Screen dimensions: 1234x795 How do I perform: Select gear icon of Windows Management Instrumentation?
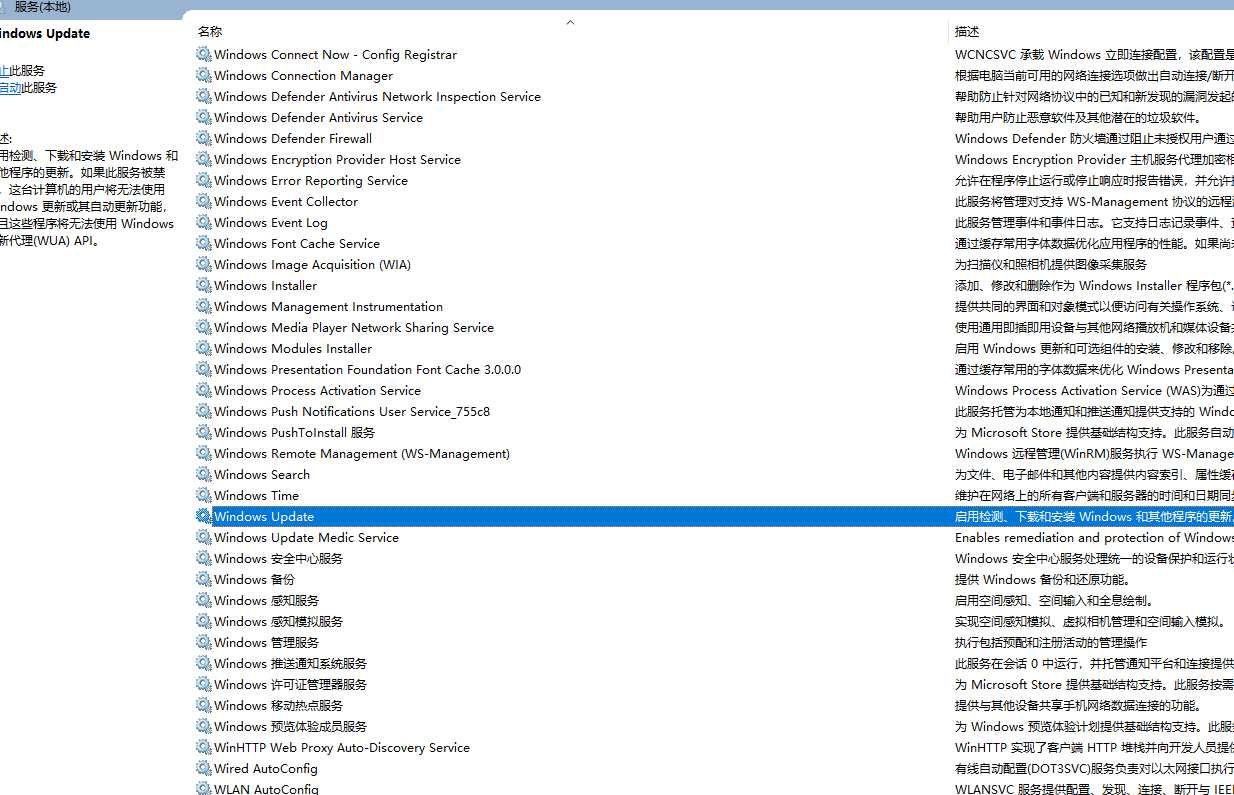[204, 307]
